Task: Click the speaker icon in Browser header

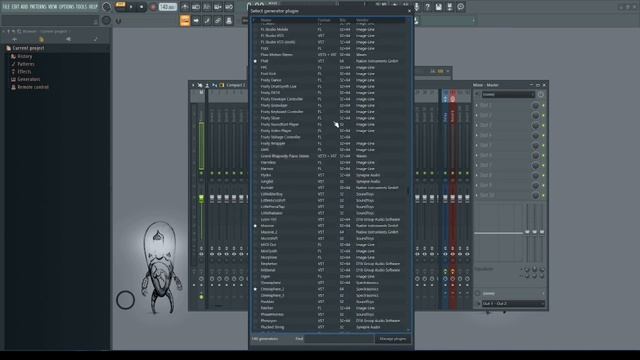Action: pyautogui.click(x=68, y=39)
